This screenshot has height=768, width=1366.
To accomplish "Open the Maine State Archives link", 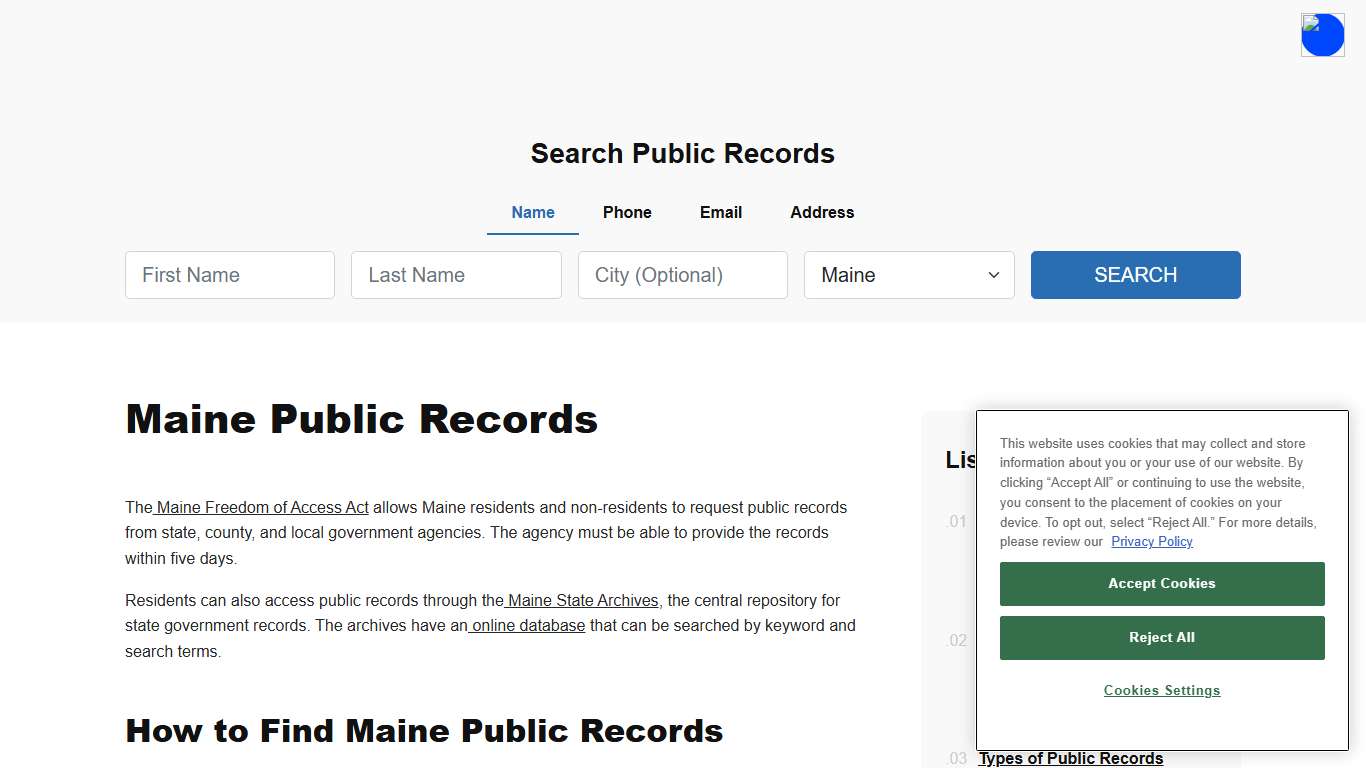I will (581, 600).
